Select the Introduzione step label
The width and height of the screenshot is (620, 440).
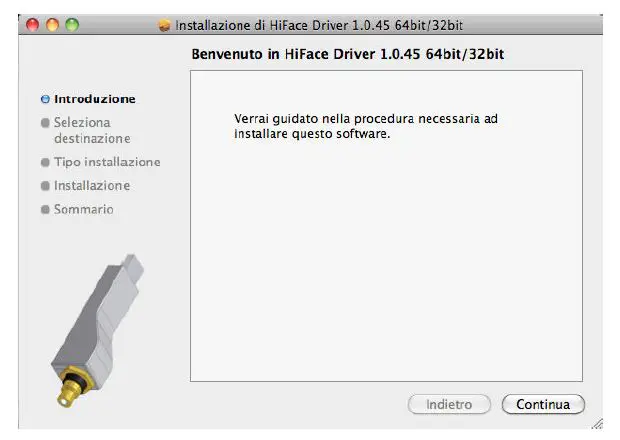click(x=95, y=99)
